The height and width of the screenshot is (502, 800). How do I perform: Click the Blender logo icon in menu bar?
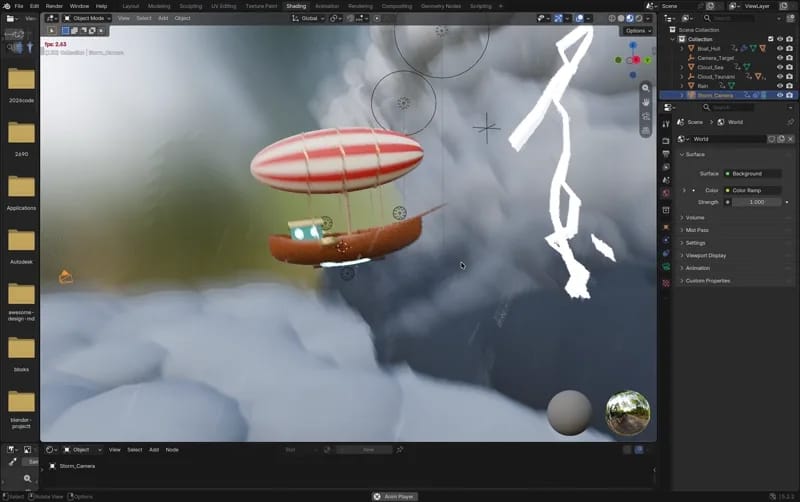click(x=6, y=6)
